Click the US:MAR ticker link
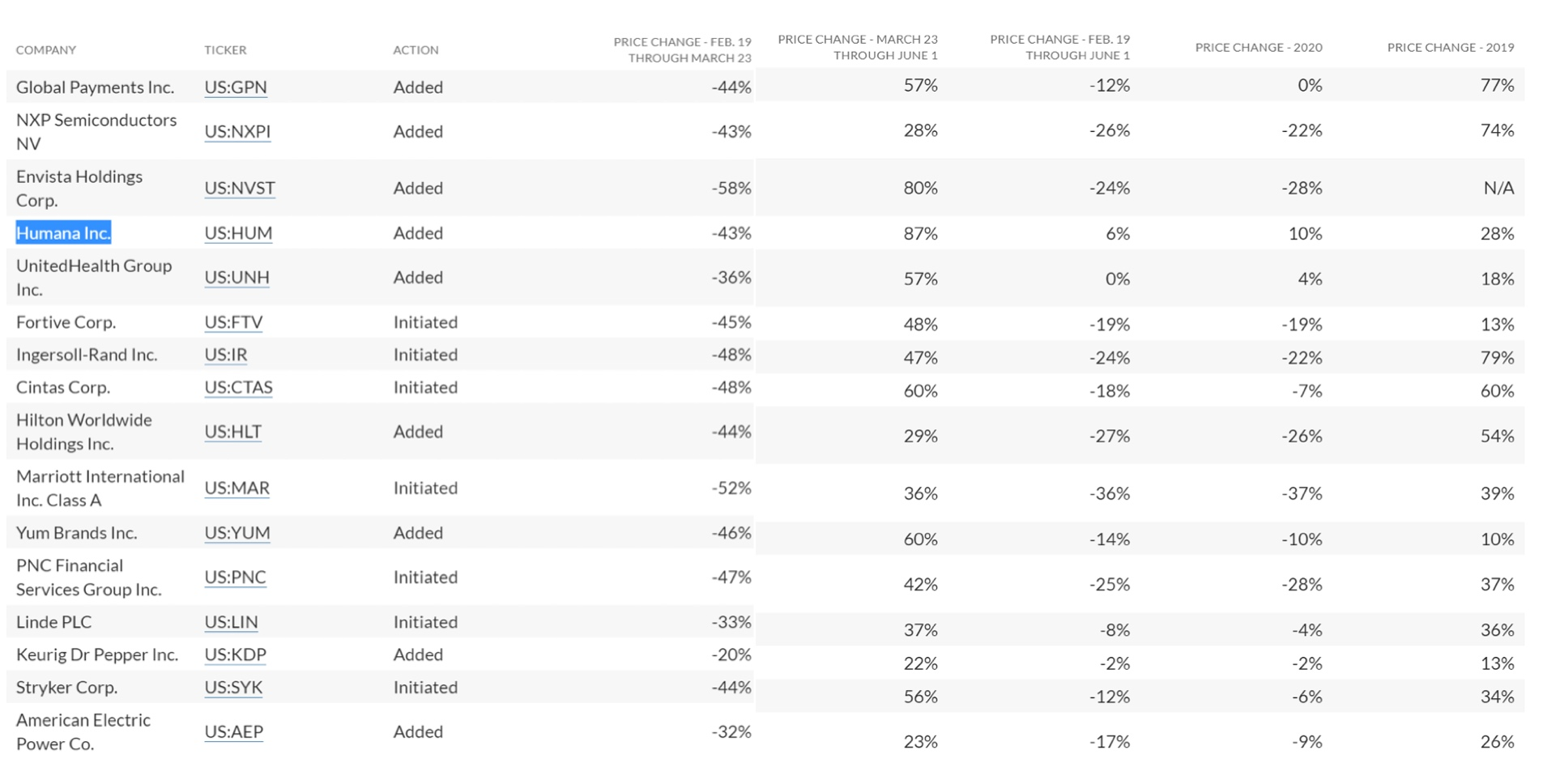 (237, 488)
